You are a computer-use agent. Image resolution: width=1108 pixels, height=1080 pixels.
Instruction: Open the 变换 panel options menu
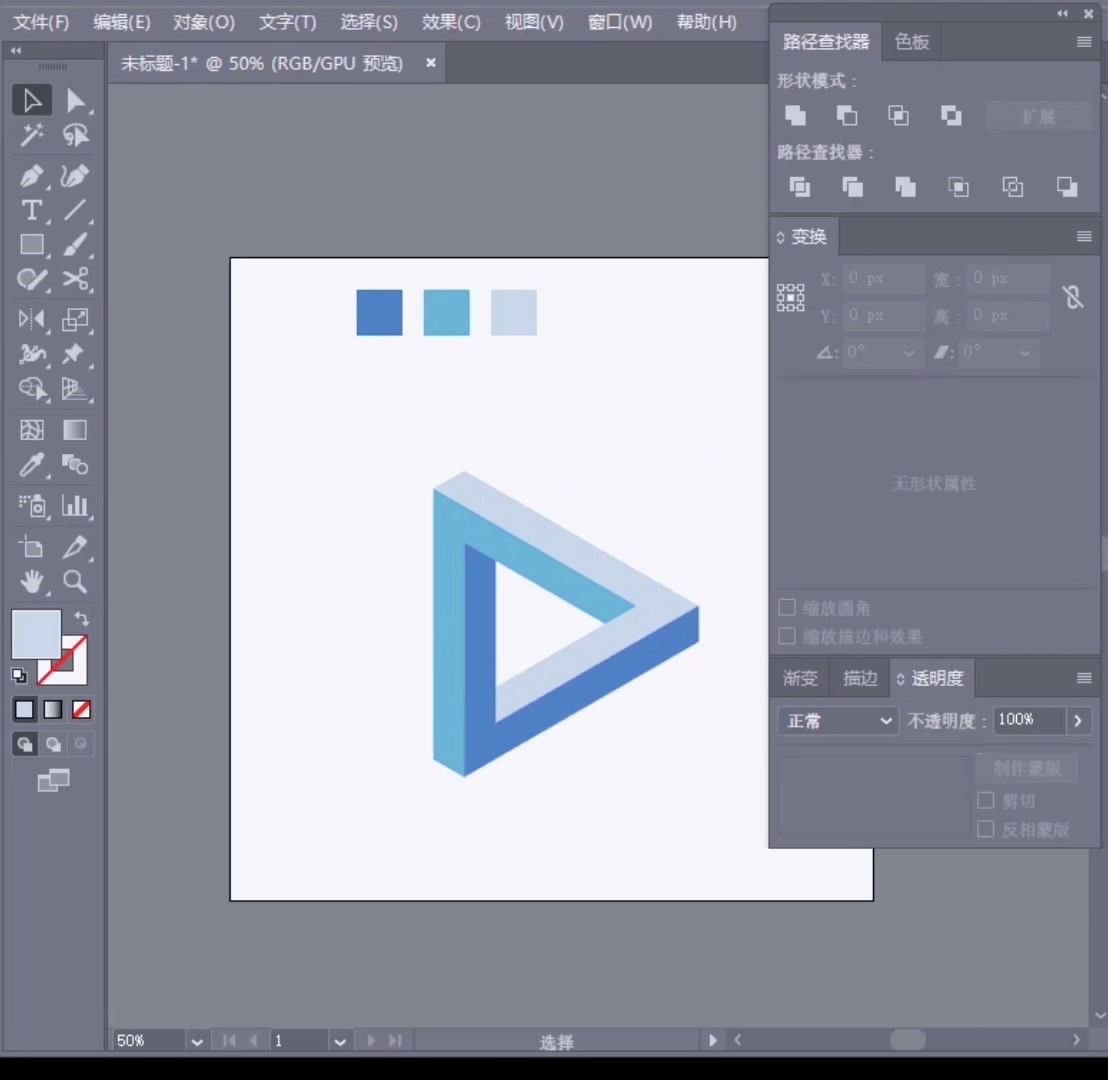[x=1084, y=236]
